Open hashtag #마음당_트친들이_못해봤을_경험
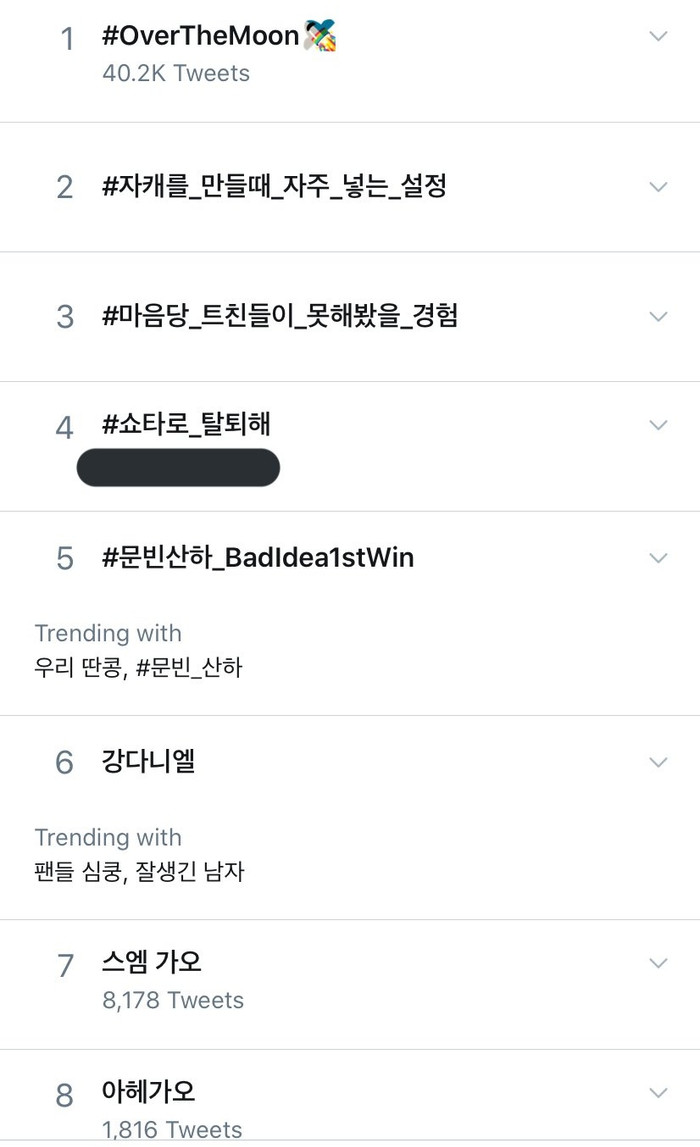700x1147 pixels. (x=280, y=316)
